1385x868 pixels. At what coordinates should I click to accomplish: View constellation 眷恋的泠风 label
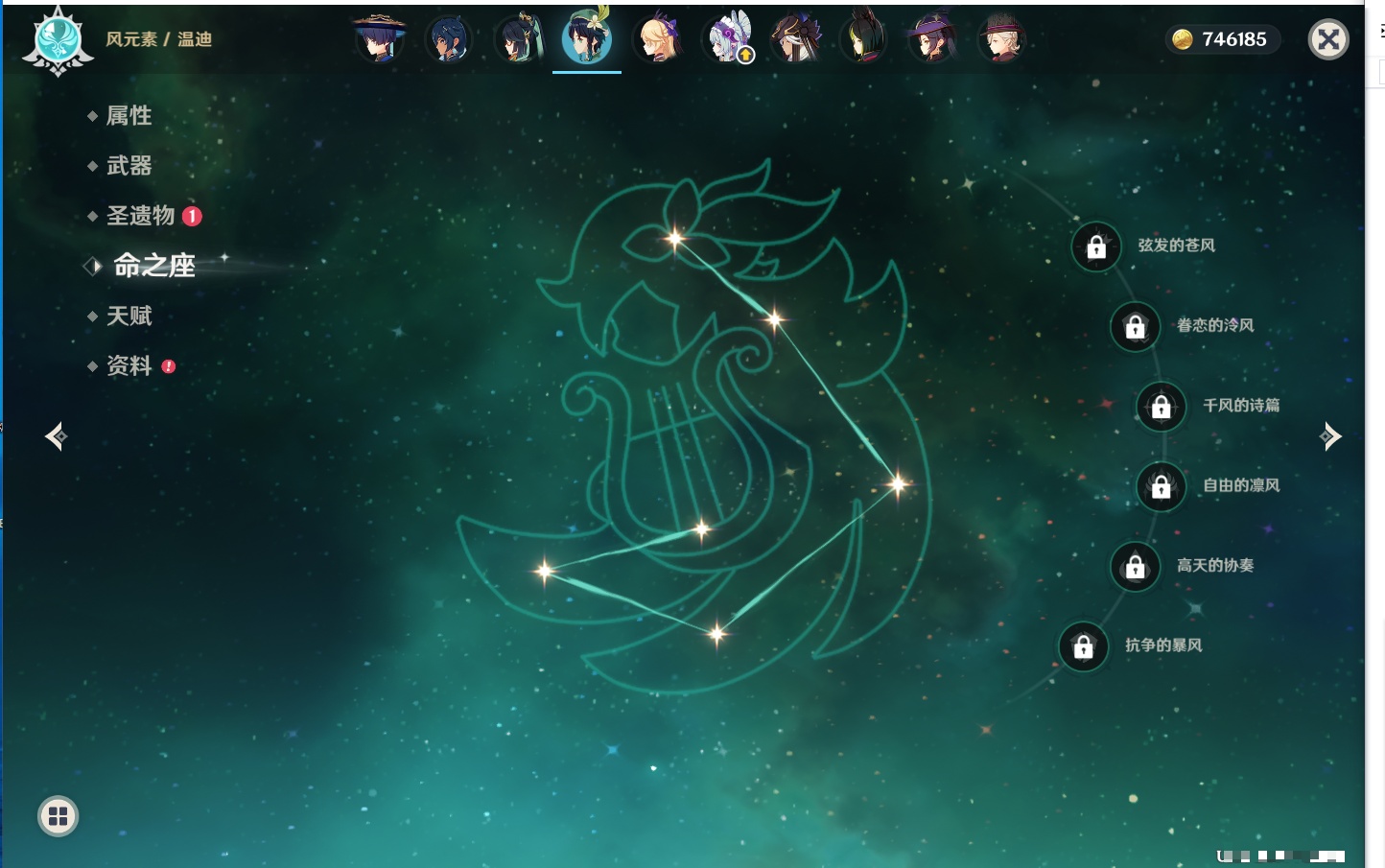click(1215, 325)
